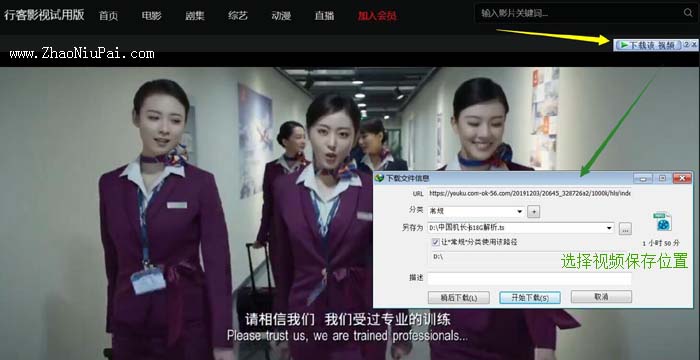Click the video file type icon in the dialog
This screenshot has height=360, width=700.
pyautogui.click(x=662, y=222)
